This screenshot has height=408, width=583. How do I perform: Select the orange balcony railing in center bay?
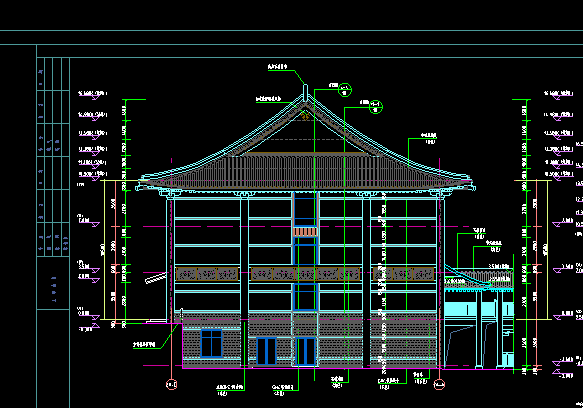(305, 232)
